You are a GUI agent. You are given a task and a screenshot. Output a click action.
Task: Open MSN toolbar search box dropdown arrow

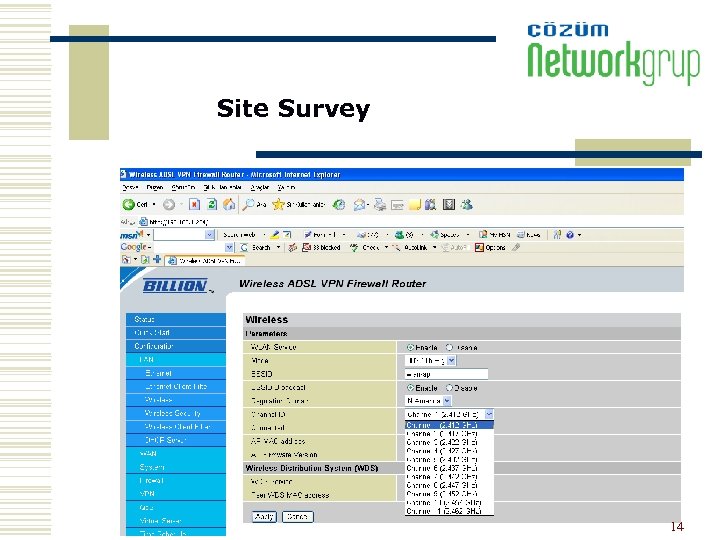[x=209, y=235]
